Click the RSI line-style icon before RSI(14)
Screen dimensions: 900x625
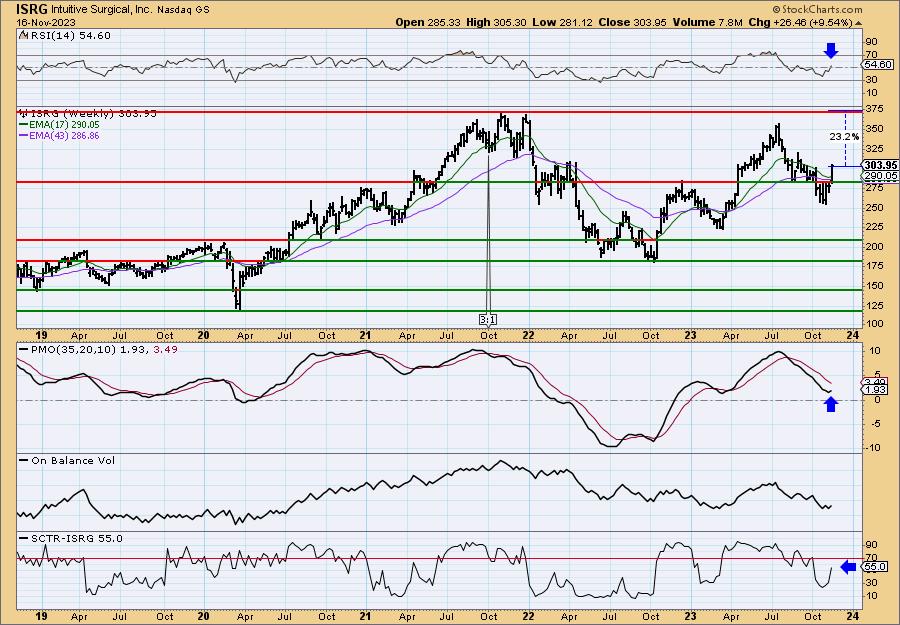[22, 36]
